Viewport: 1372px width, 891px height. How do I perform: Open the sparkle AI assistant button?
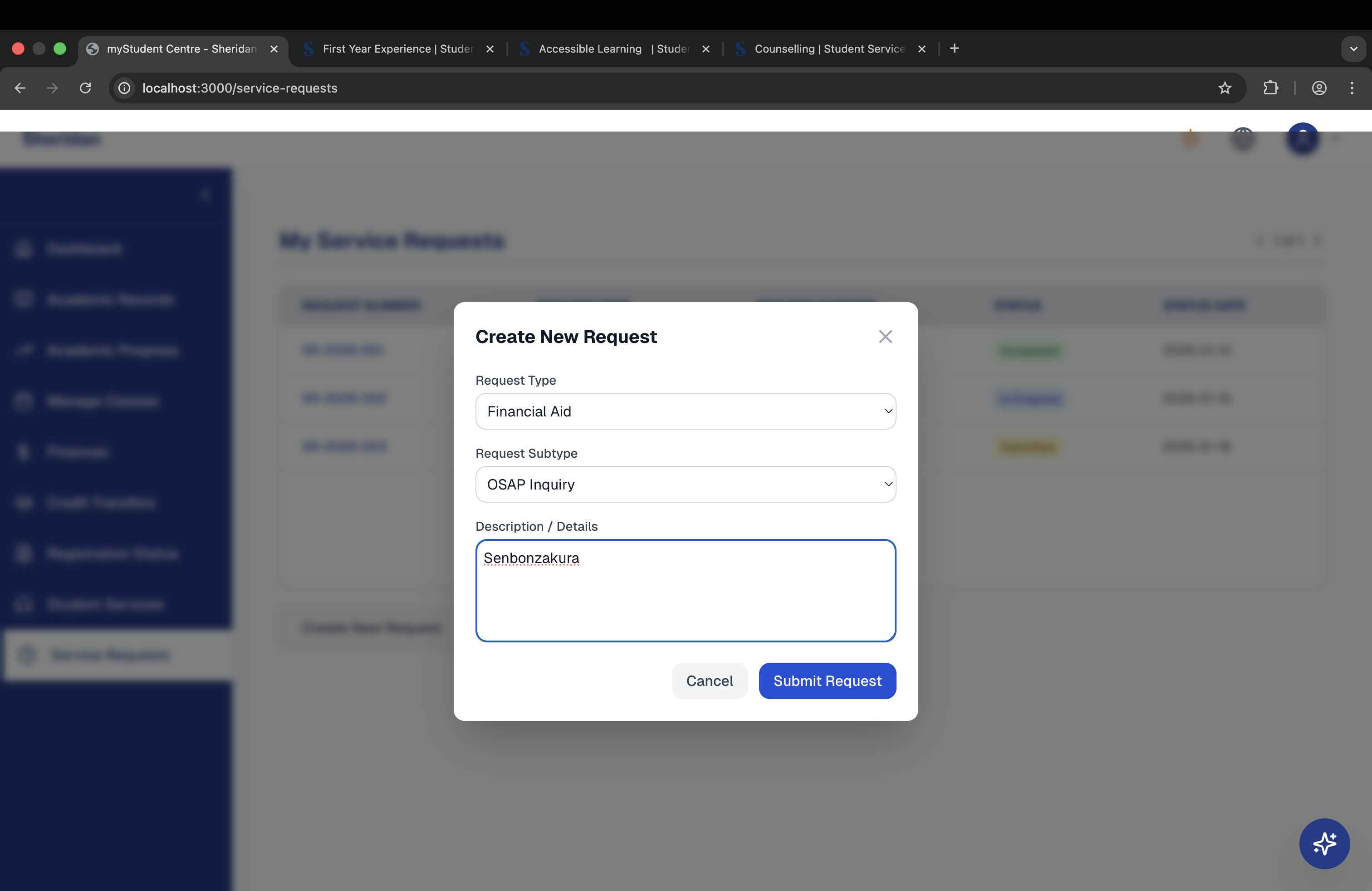tap(1324, 844)
